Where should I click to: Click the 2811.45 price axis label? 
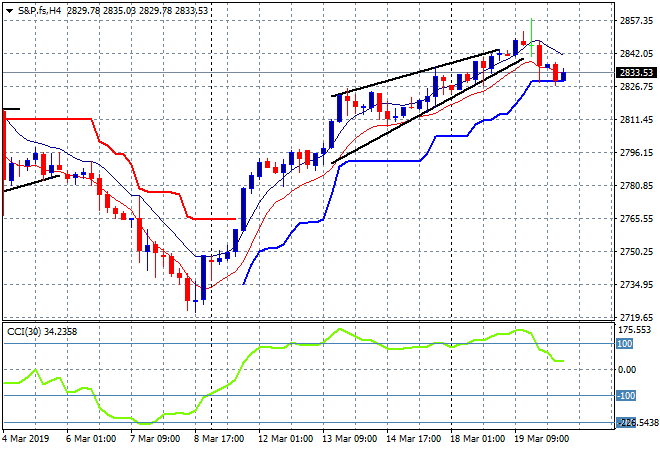(x=636, y=120)
